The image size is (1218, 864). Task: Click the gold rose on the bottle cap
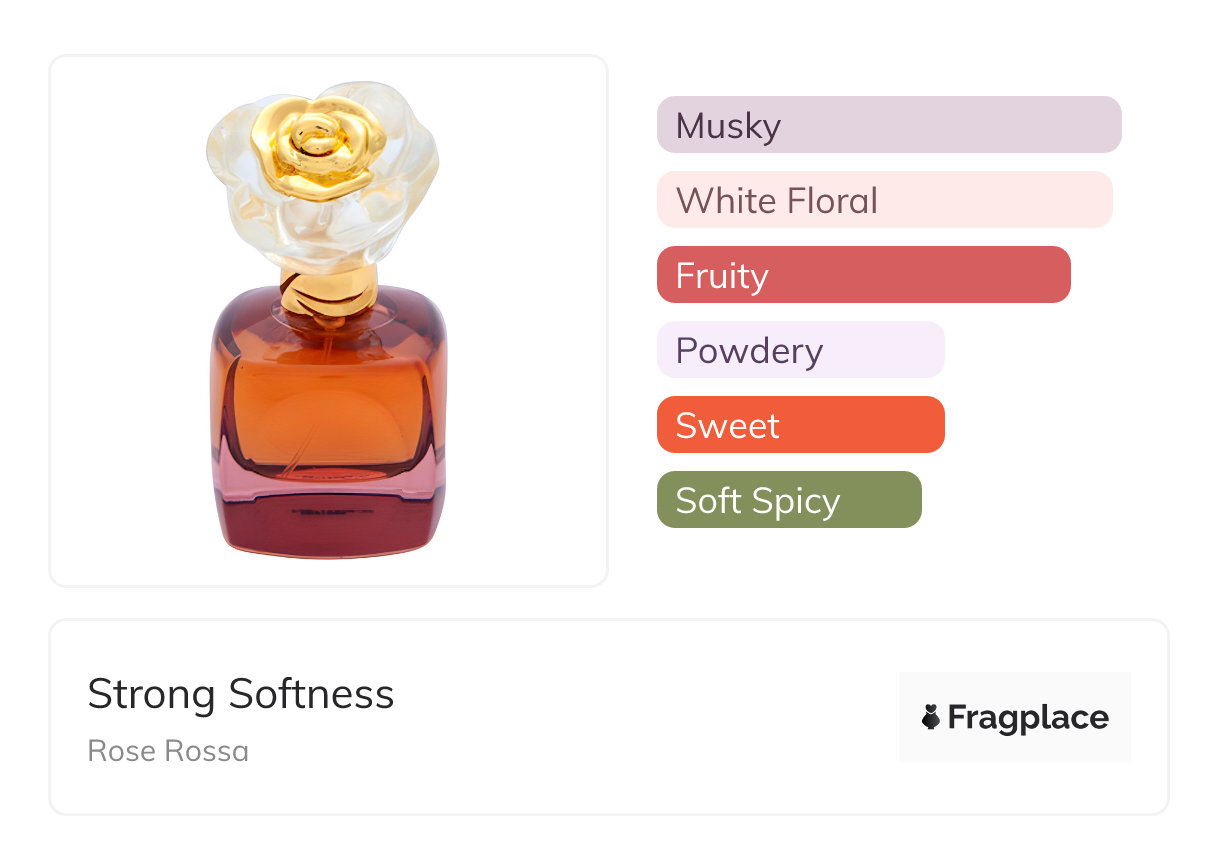318,143
